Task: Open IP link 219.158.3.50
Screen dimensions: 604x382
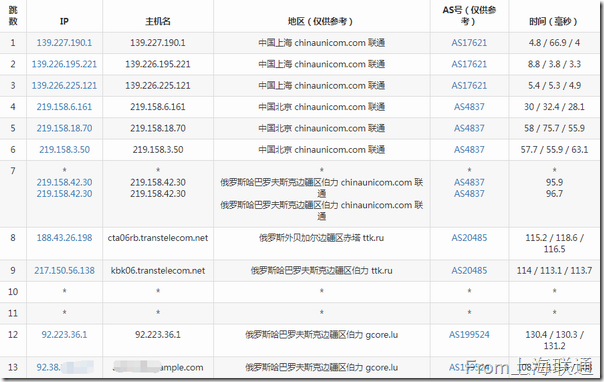Action: pos(64,149)
